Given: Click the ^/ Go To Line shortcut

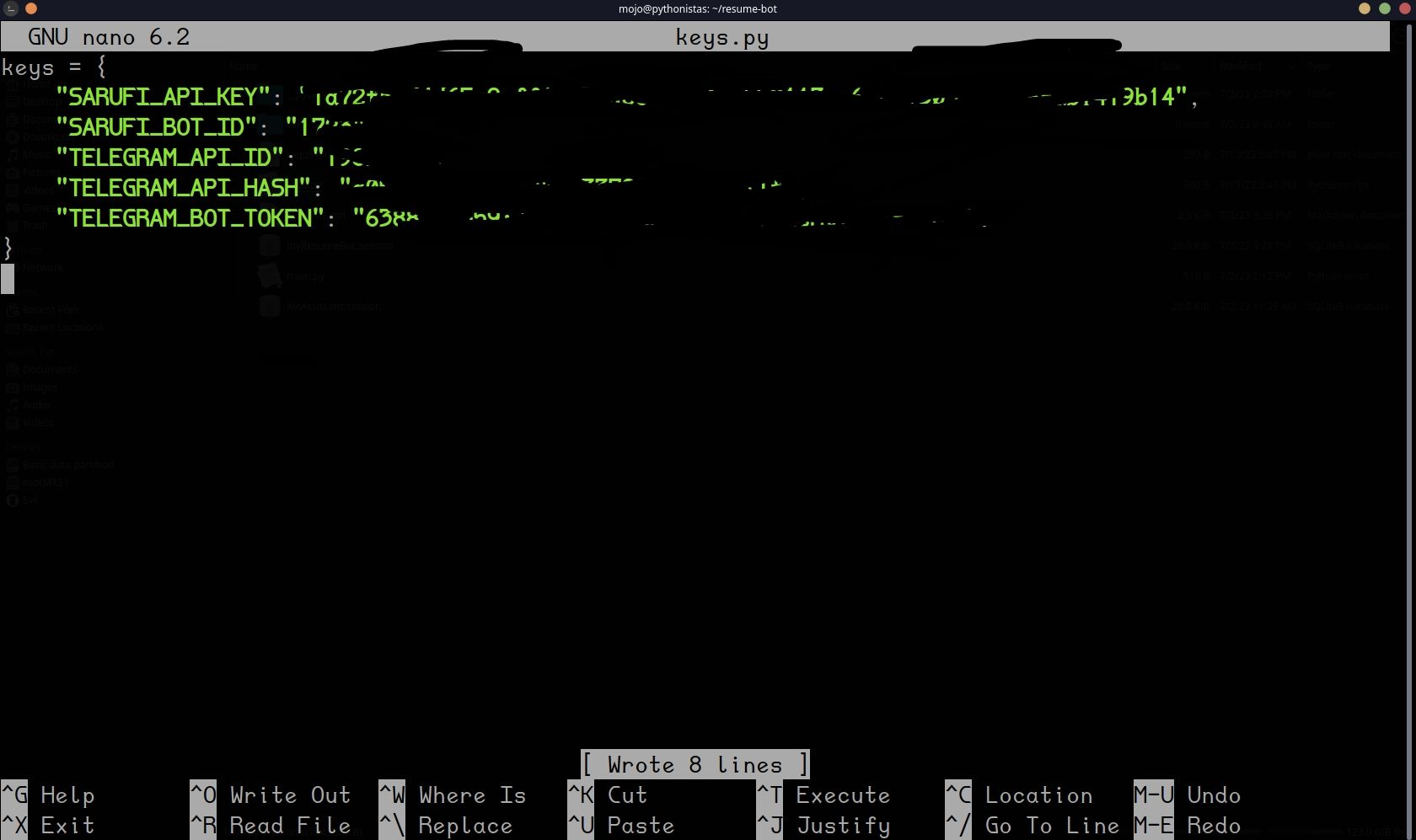Looking at the screenshot, I should [x=1032, y=826].
